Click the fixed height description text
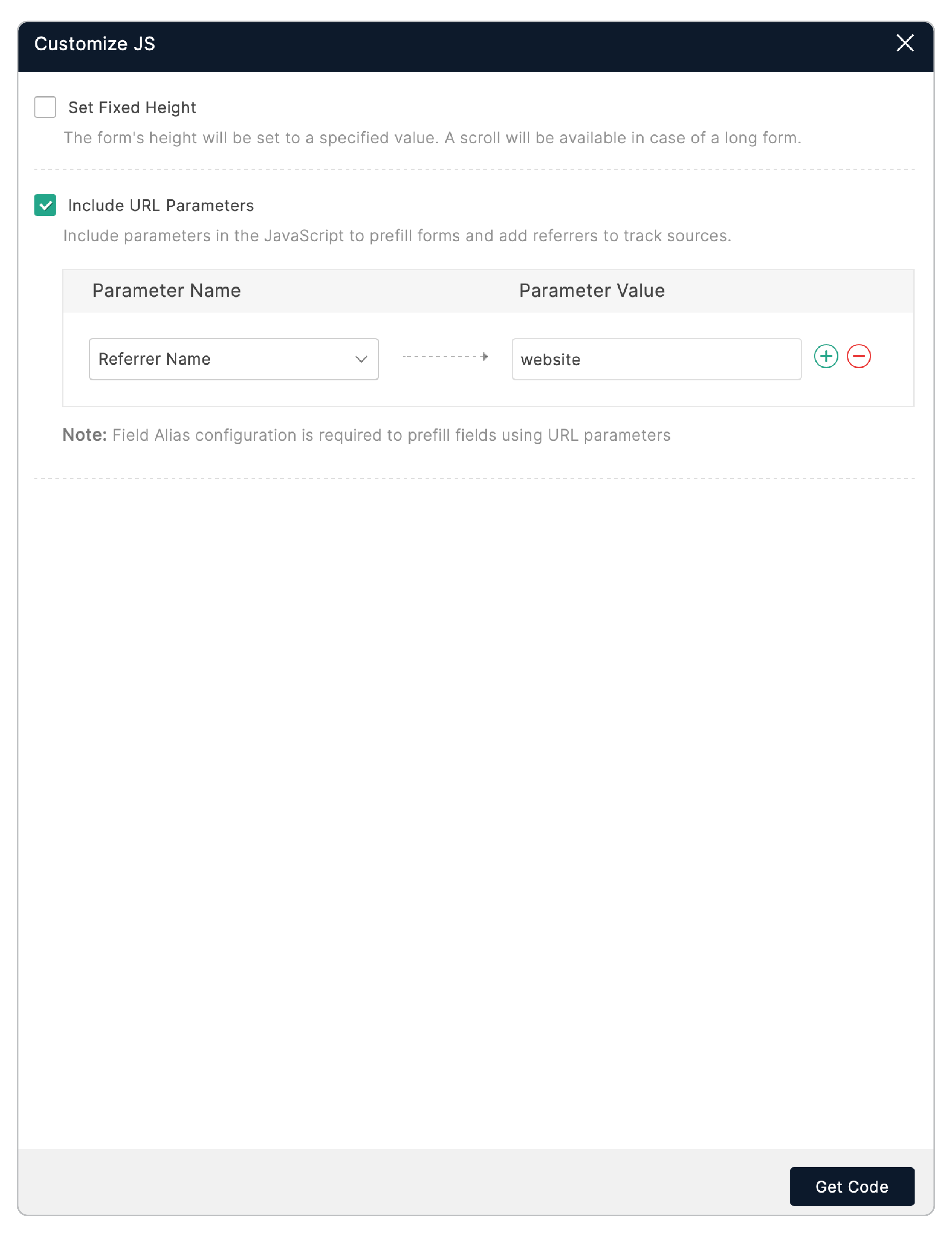Viewport: 952px width, 1237px height. pyautogui.click(x=432, y=138)
